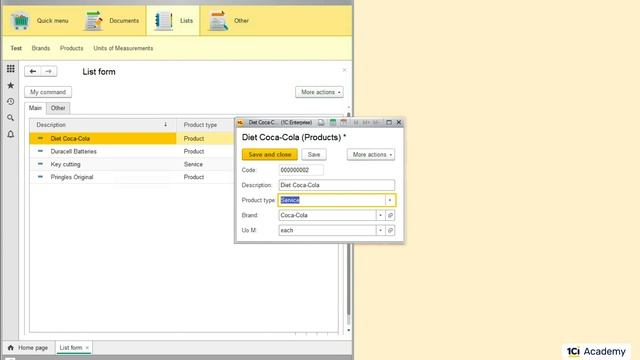
Task: Click the Duracell Batteries row item icon
Action: pyautogui.click(x=40, y=151)
